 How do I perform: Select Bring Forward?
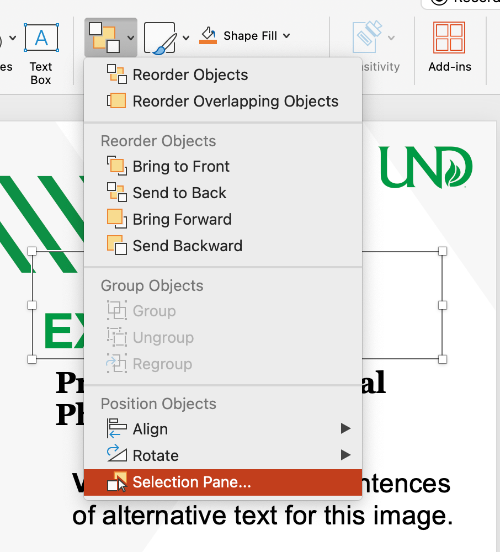[x=223, y=219]
